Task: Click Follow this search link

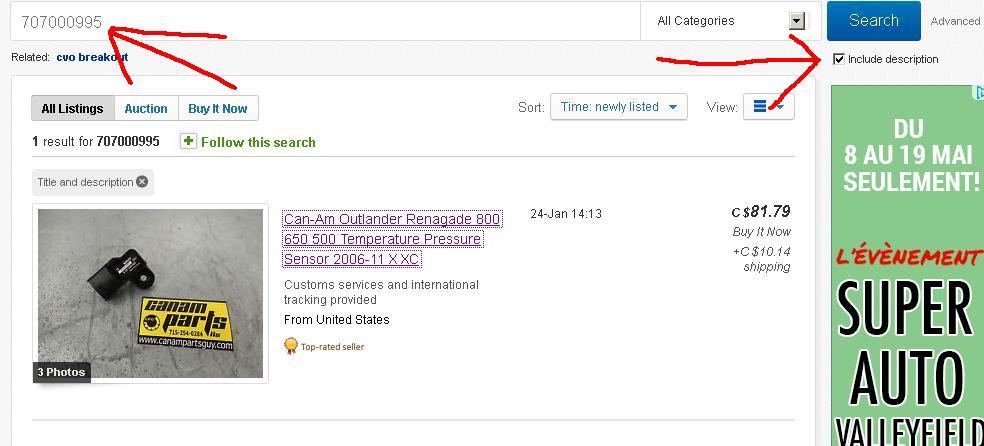Action: click(258, 142)
